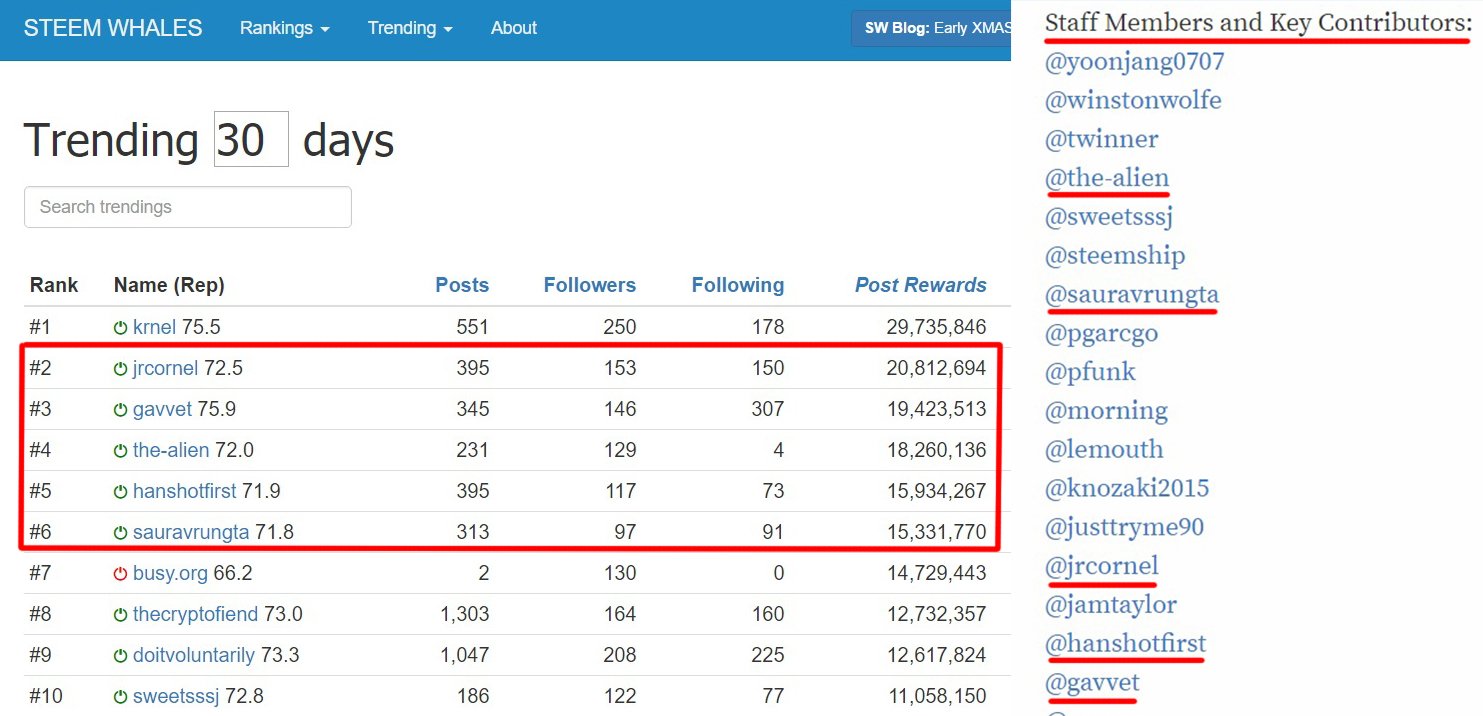The height and width of the screenshot is (716, 1483).
Task: Open the About page
Action: pos(514,28)
